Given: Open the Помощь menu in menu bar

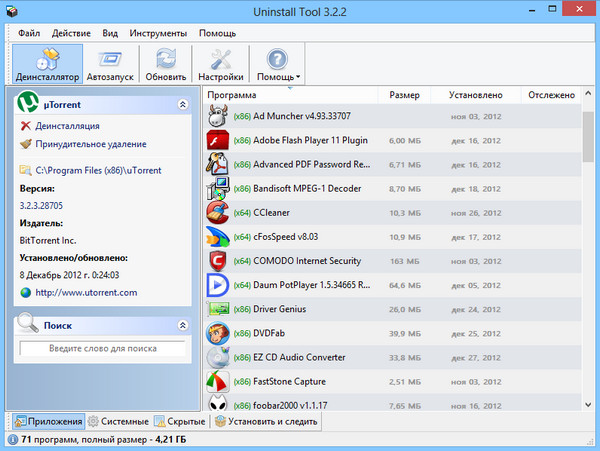Looking at the screenshot, I should pos(217,33).
